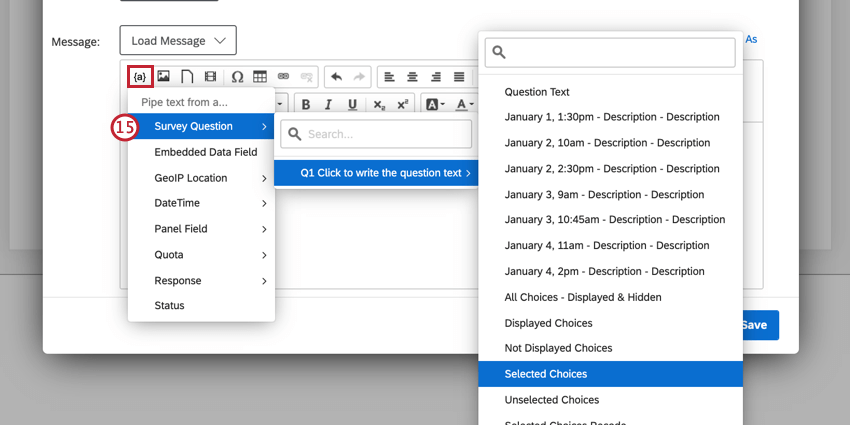Toggle underline formatting

(352, 104)
